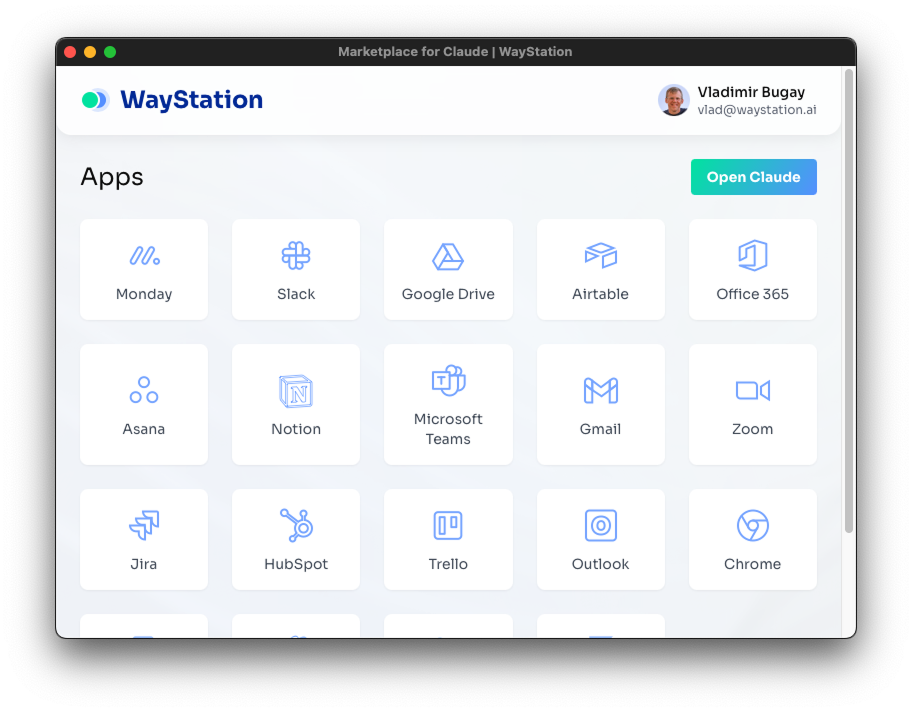Image resolution: width=912 pixels, height=712 pixels.
Task: Click the Outlook label text
Action: point(600,564)
